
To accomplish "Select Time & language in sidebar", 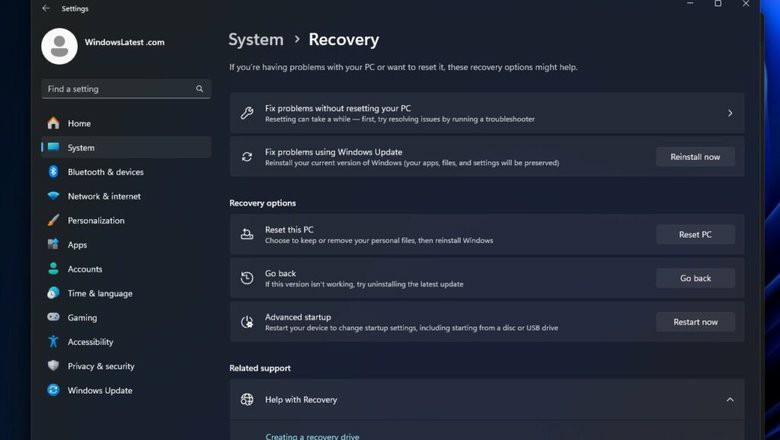I will coord(100,293).
